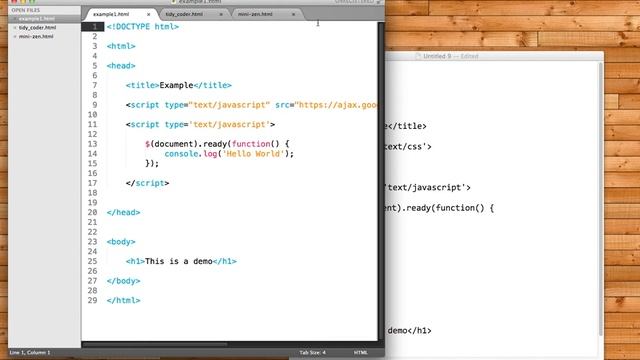Click the .ready(function() { line in Untitled 9 window
Image resolution: width=640 pixels, height=360 pixels.
[x=441, y=208]
